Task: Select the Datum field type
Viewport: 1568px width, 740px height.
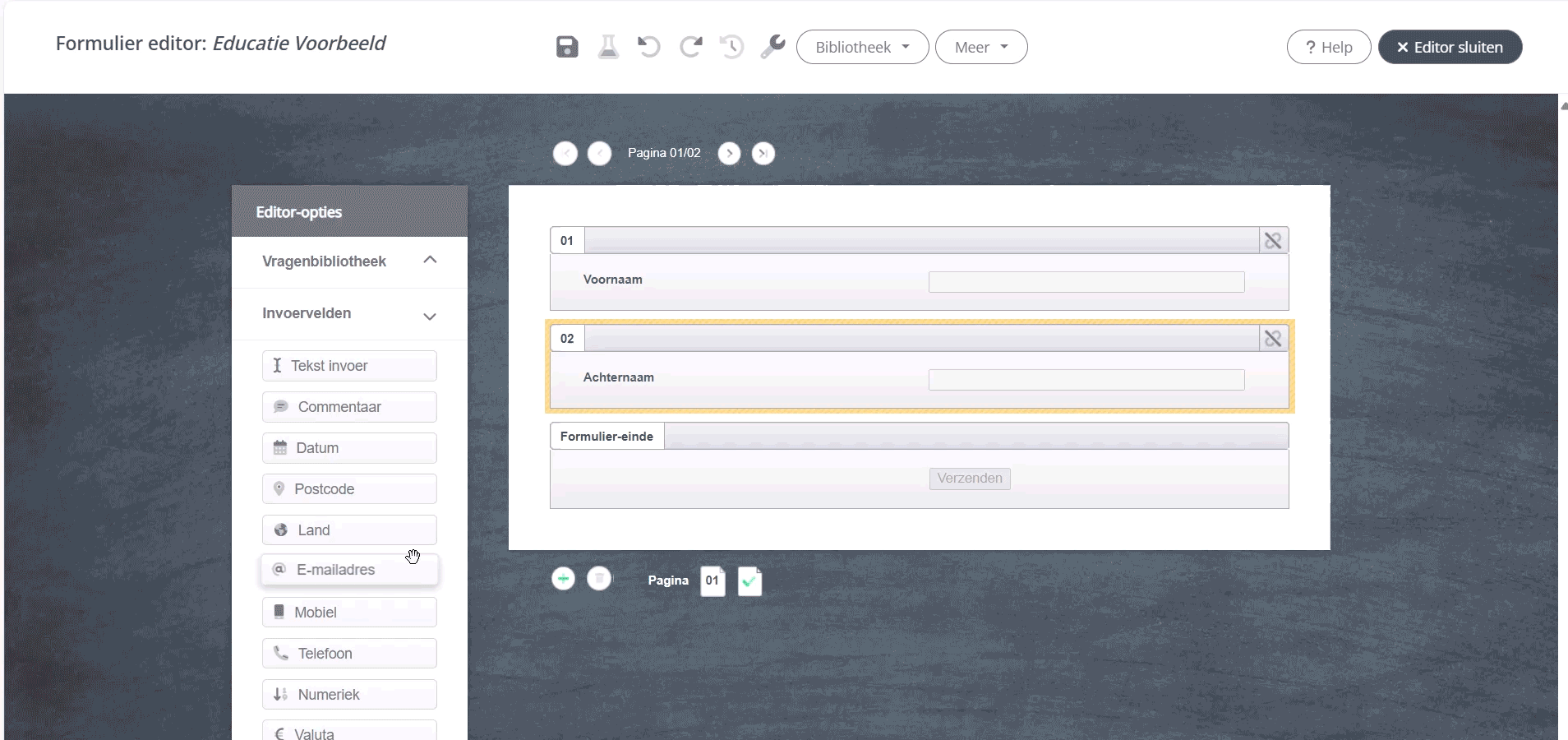Action: coord(349,448)
